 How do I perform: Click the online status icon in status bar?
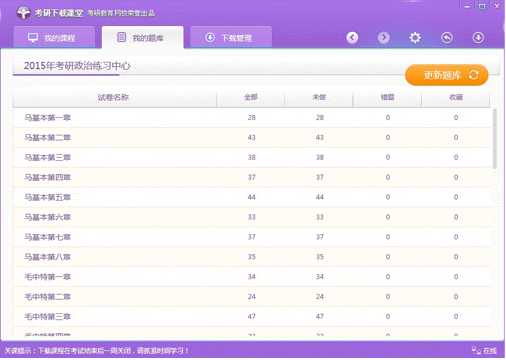coord(476,350)
